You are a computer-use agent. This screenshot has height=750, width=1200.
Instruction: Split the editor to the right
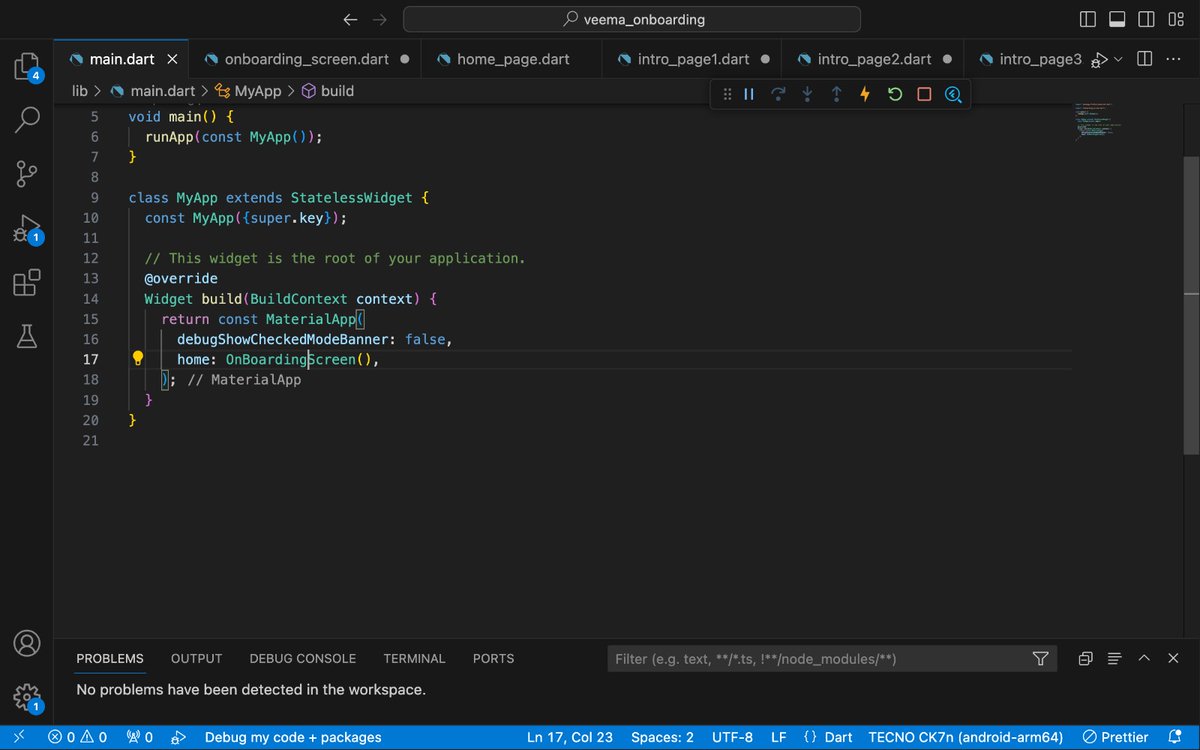(x=1145, y=59)
